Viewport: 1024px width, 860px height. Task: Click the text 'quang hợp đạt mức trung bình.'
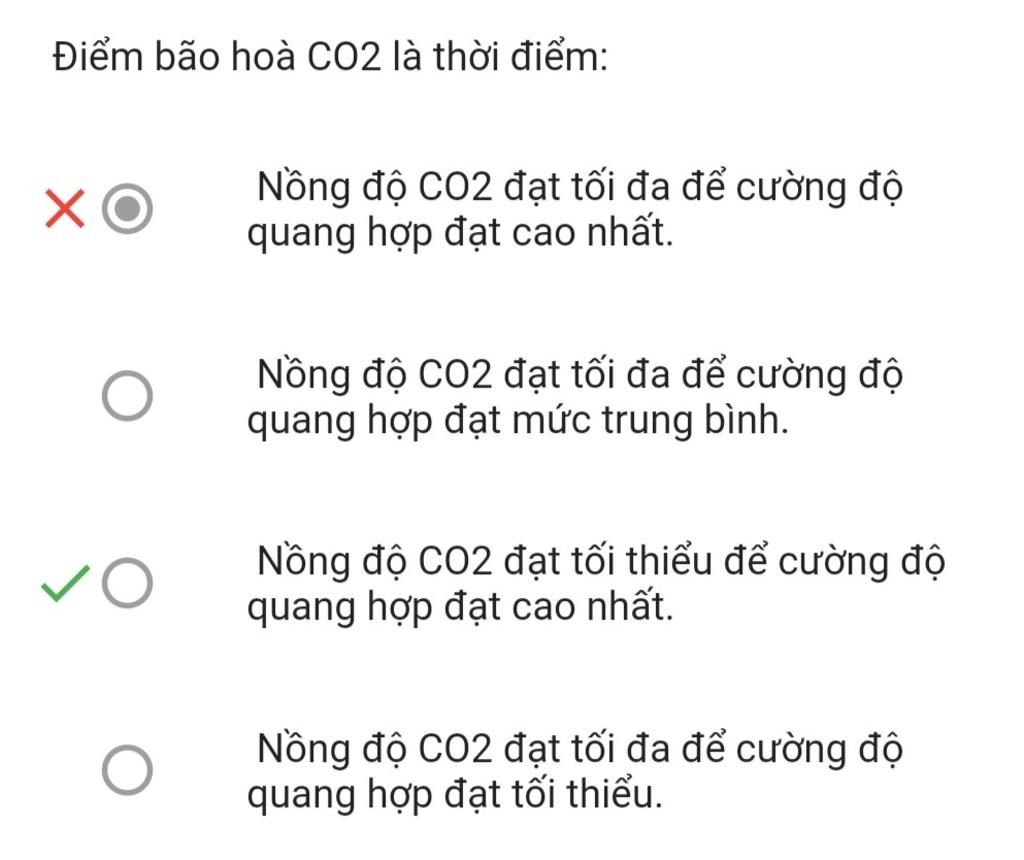point(518,421)
